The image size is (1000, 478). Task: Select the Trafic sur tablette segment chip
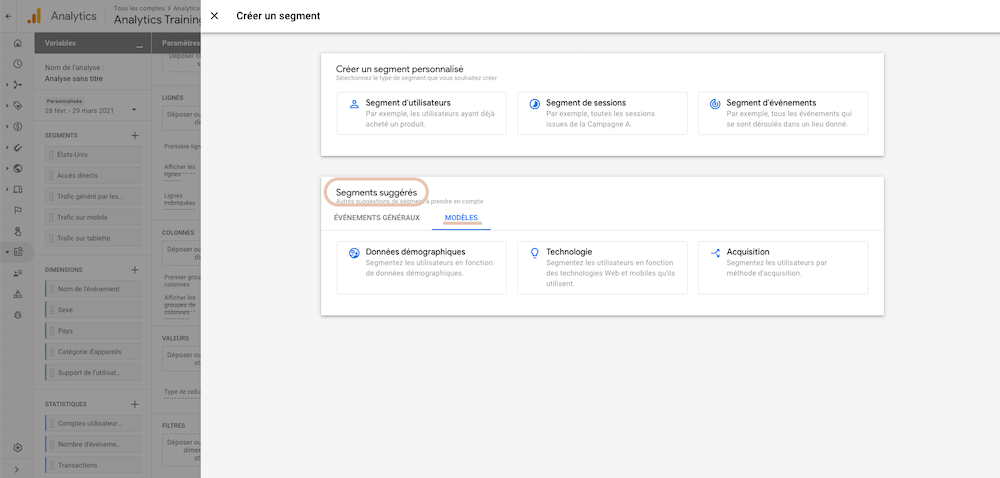[x=93, y=238]
